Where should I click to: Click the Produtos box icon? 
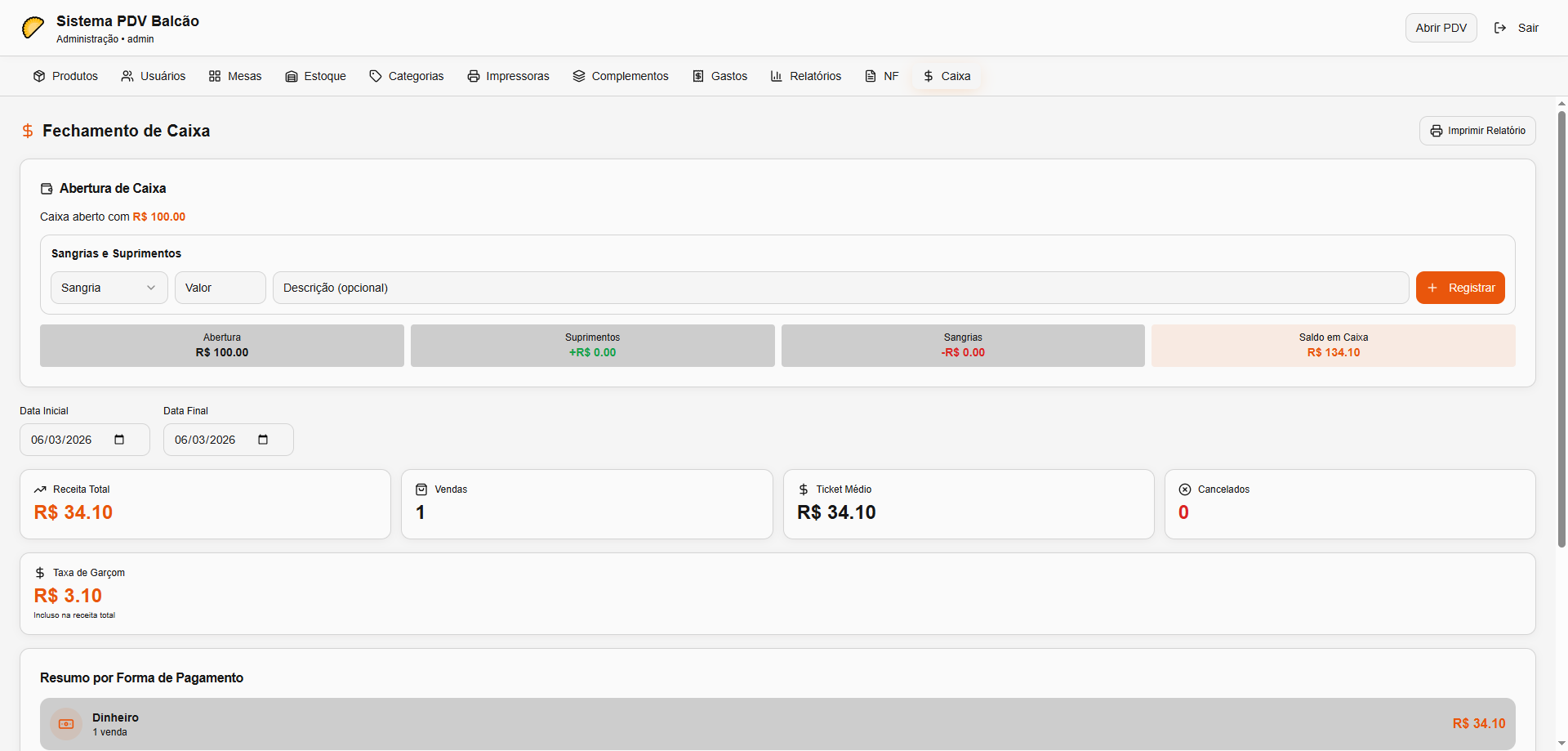click(39, 76)
